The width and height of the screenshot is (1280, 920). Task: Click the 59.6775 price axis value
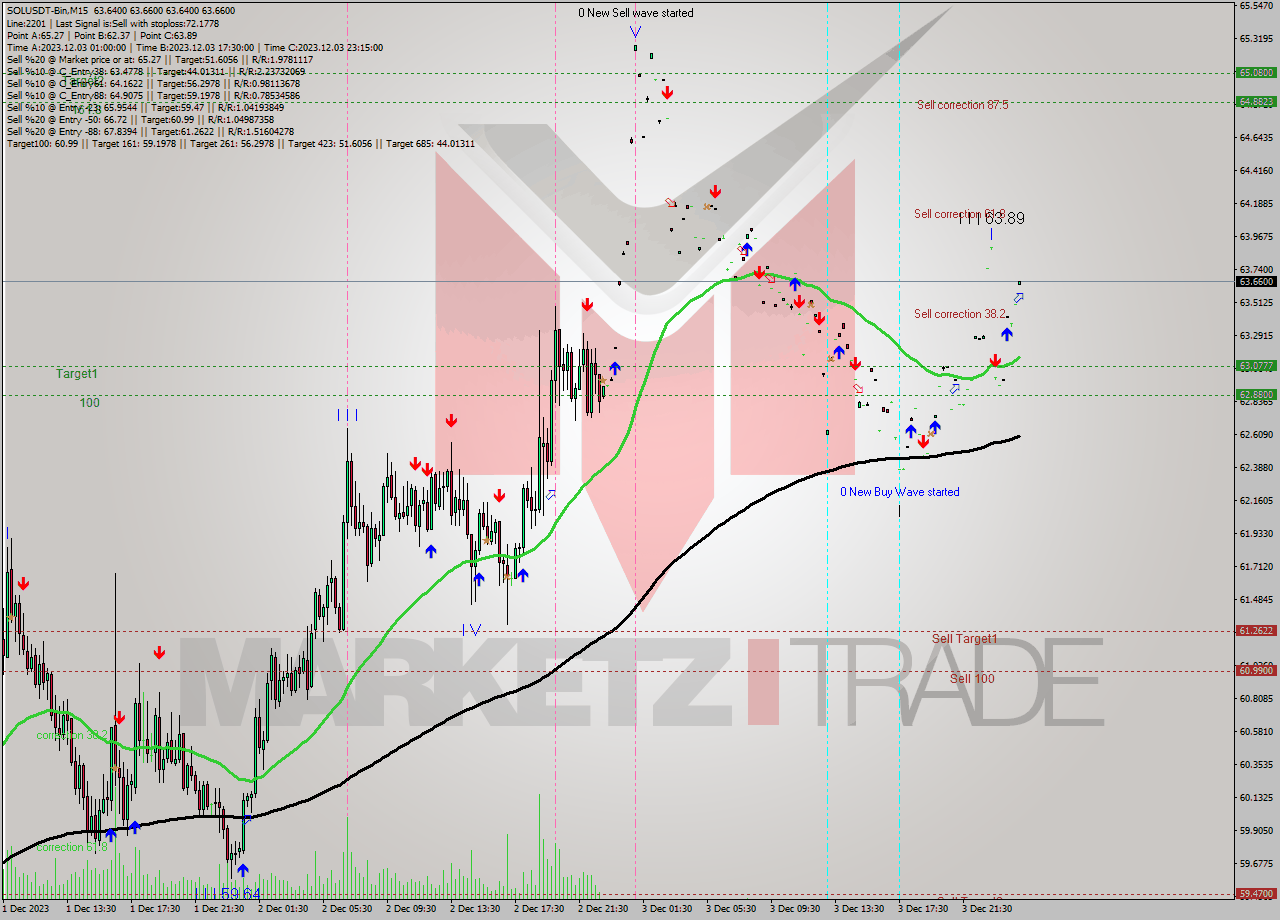pyautogui.click(x=1255, y=864)
